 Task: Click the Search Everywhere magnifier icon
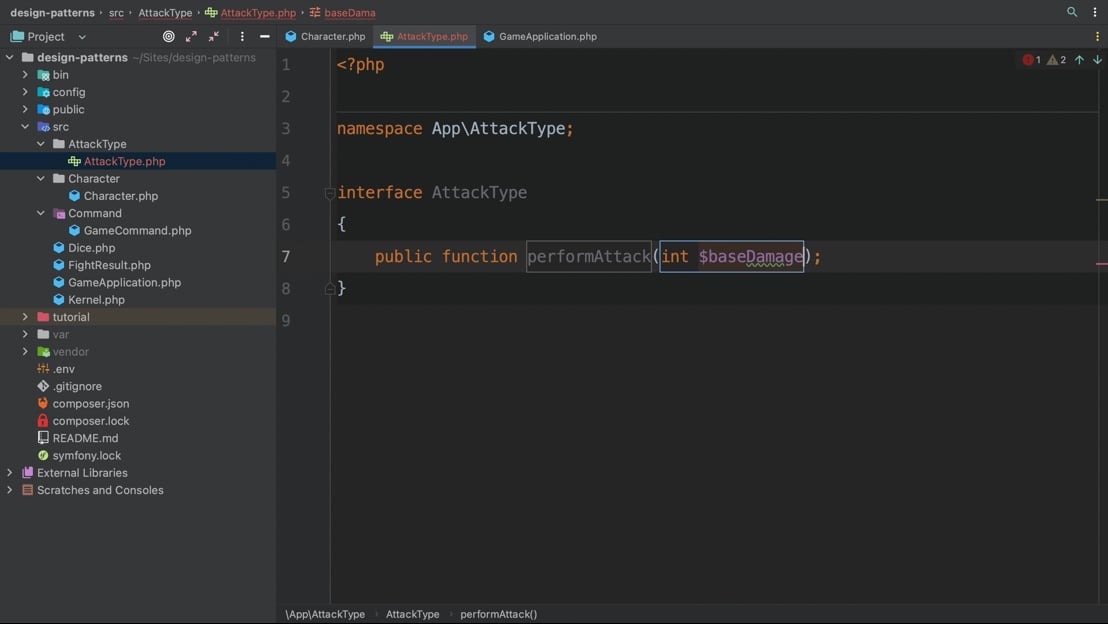pyautogui.click(x=1072, y=12)
